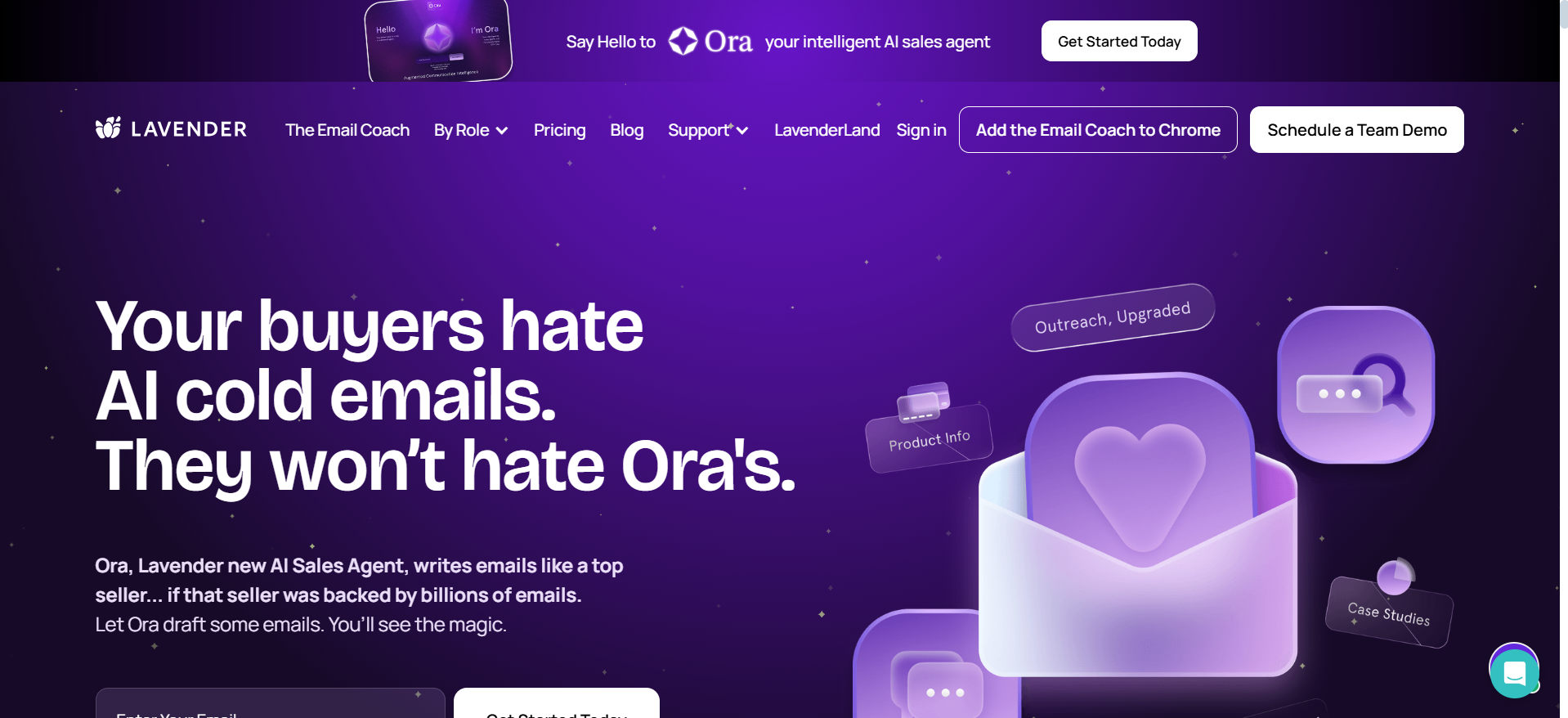Click the search magnifier chat tile illustration
The image size is (1568, 718).
click(1355, 384)
